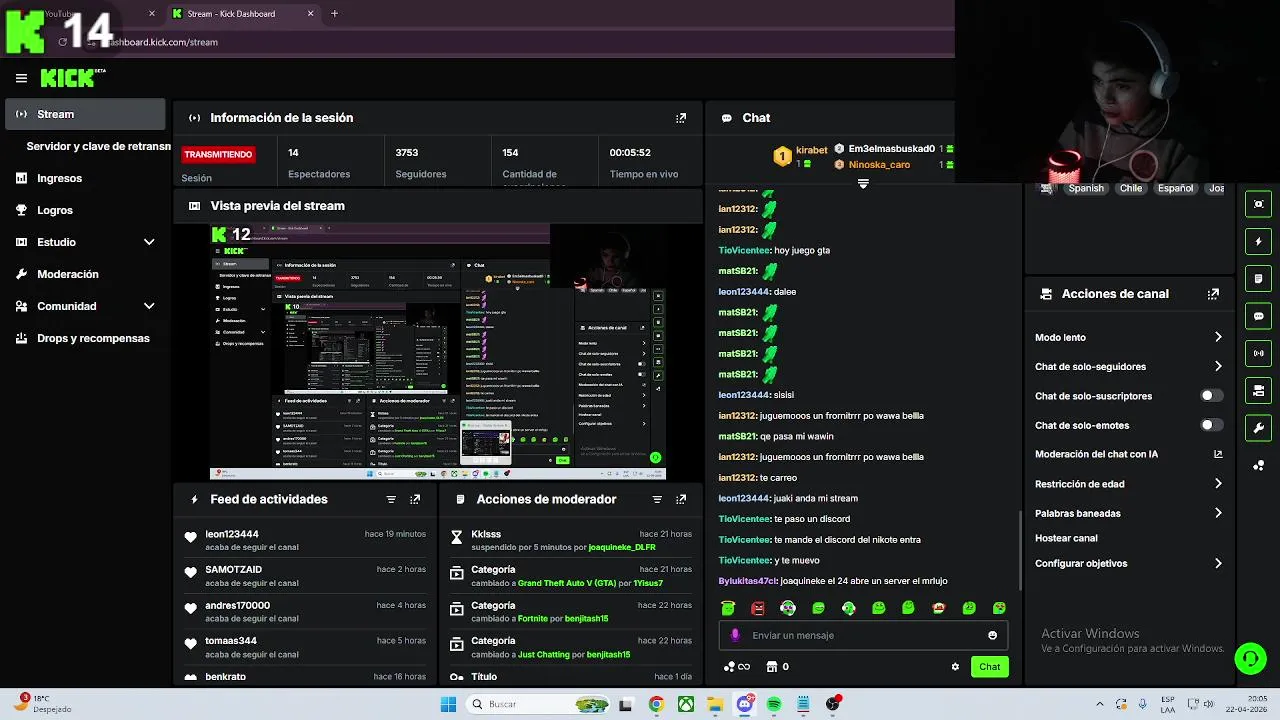Screen dimensions: 1280x720
Task: Open Spotify from the taskbar
Action: click(x=774, y=704)
